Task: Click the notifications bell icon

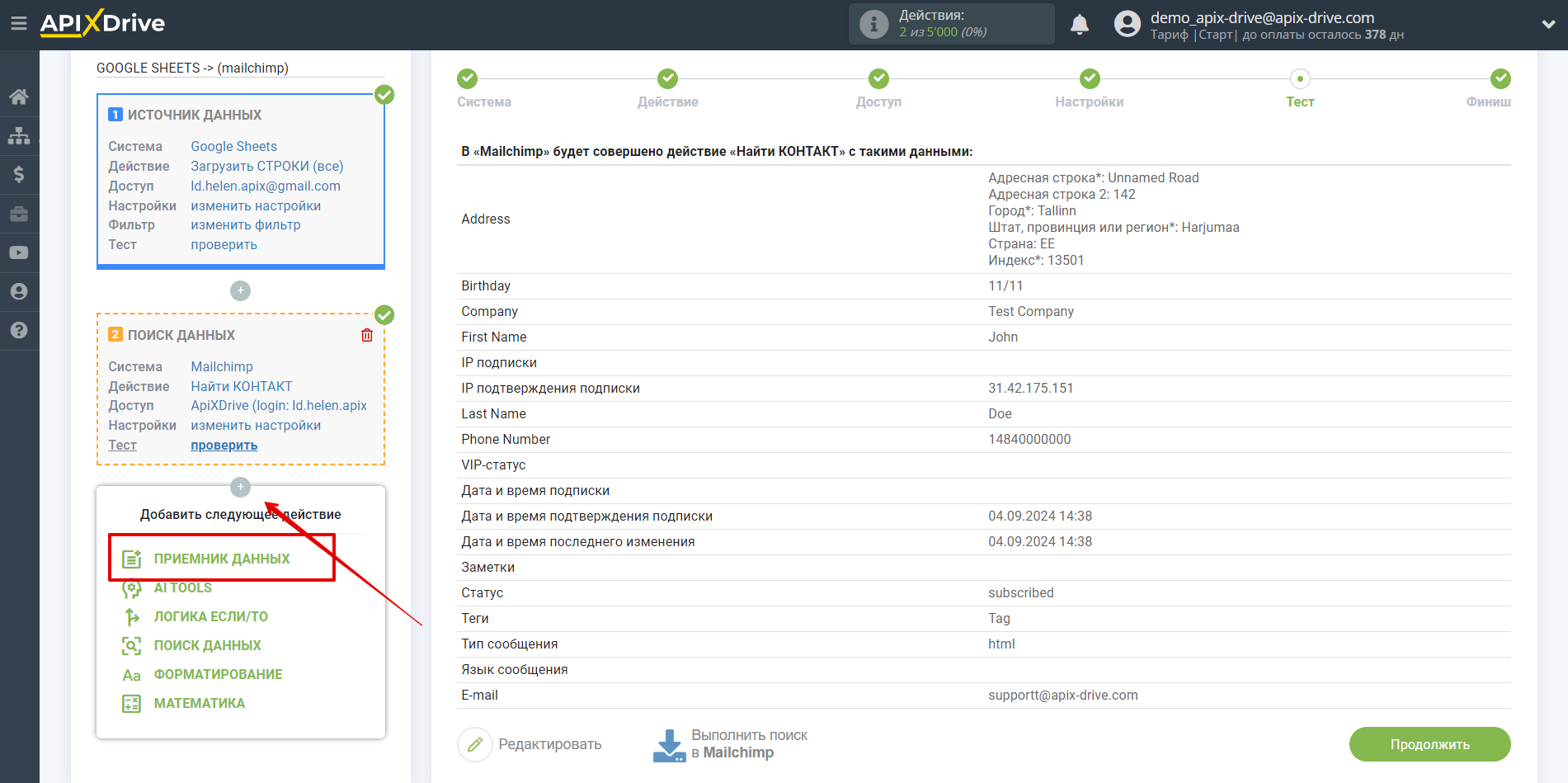Action: 1079,25
